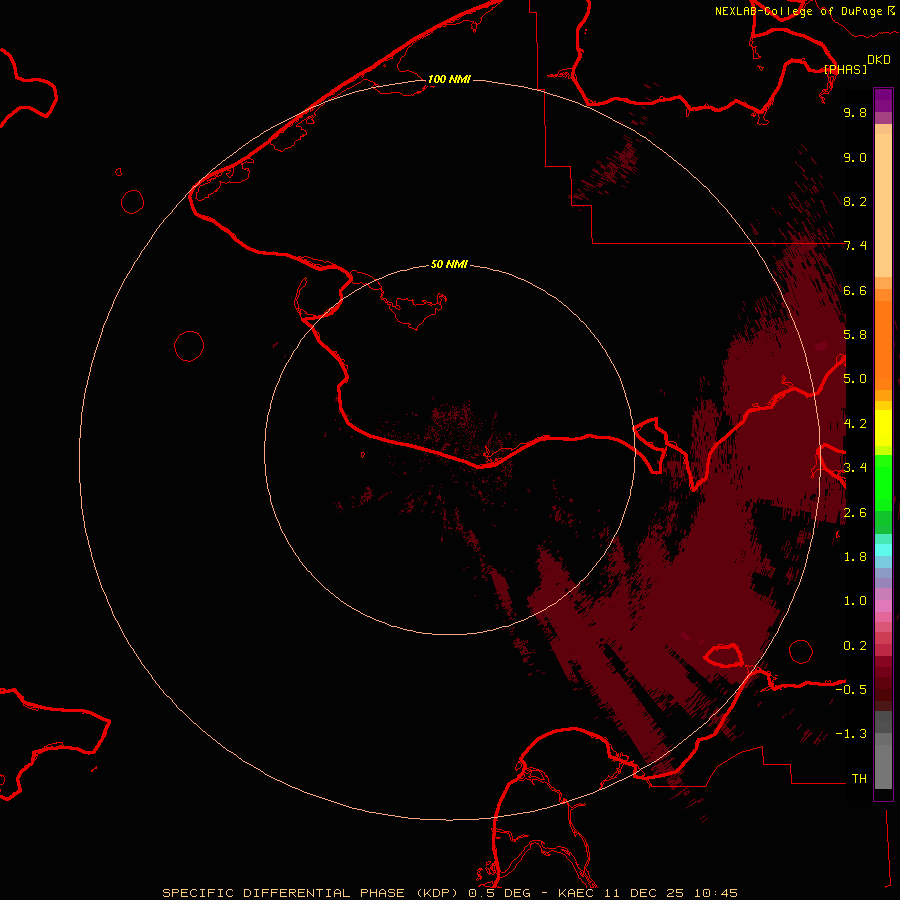Pick the bright yellow band of the scale
The width and height of the screenshot is (900, 900).
point(883,428)
